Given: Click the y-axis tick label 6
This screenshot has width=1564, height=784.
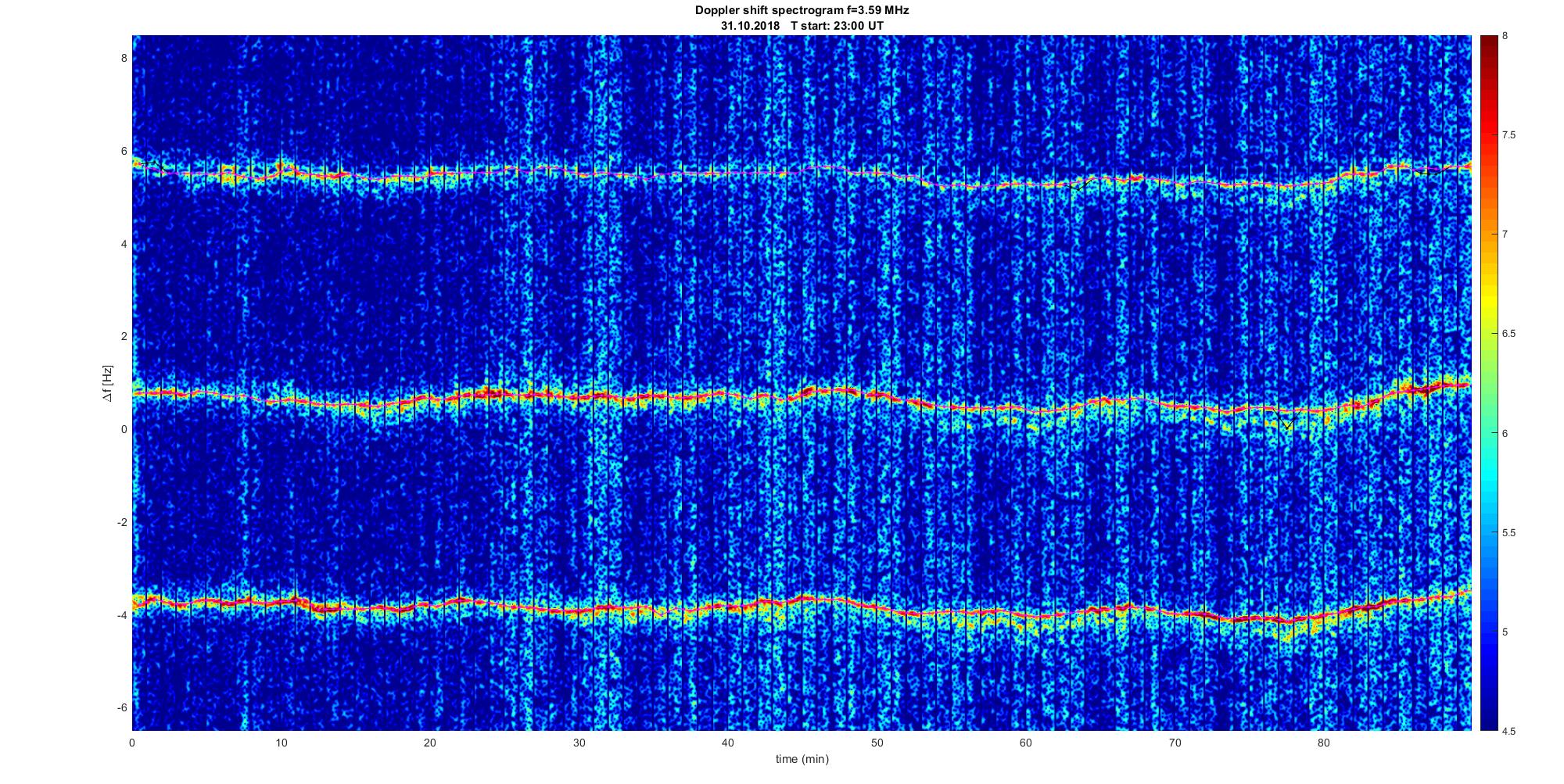Looking at the screenshot, I should [124, 151].
